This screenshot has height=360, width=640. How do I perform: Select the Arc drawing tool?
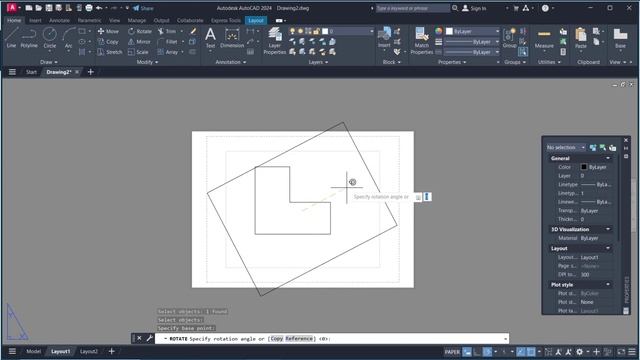coord(68,38)
